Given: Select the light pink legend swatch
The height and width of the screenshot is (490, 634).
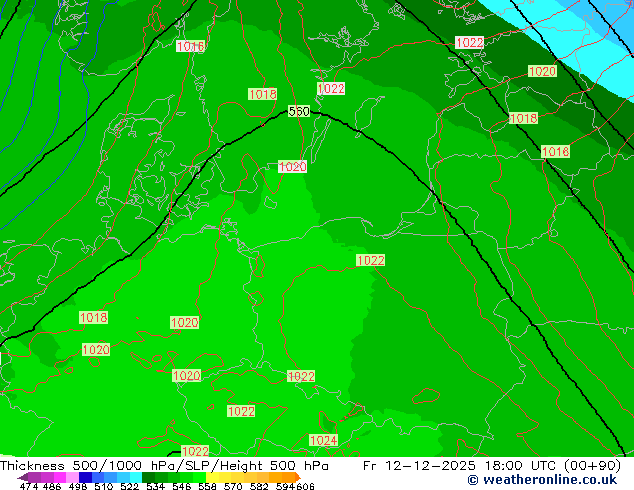Looking at the screenshot, I should pyautogui.click(x=72, y=477).
